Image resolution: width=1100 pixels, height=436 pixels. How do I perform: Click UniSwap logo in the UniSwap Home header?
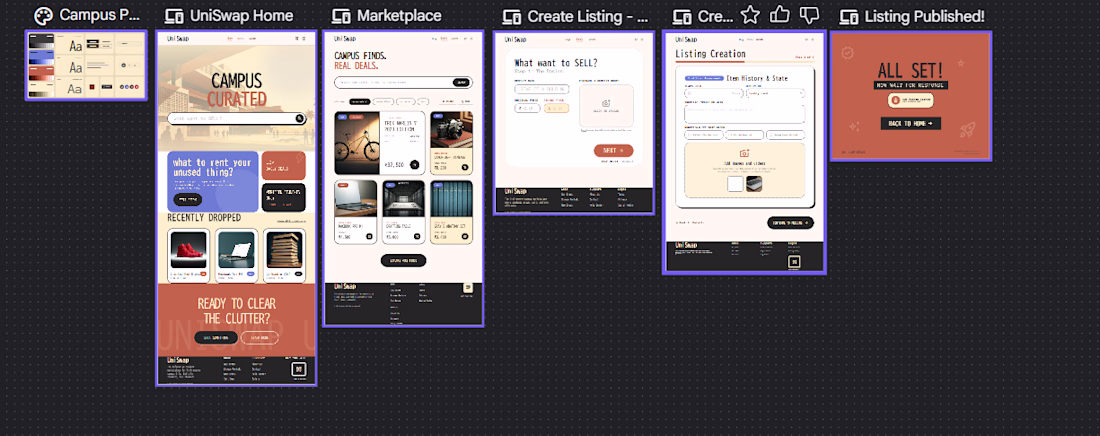click(x=177, y=39)
